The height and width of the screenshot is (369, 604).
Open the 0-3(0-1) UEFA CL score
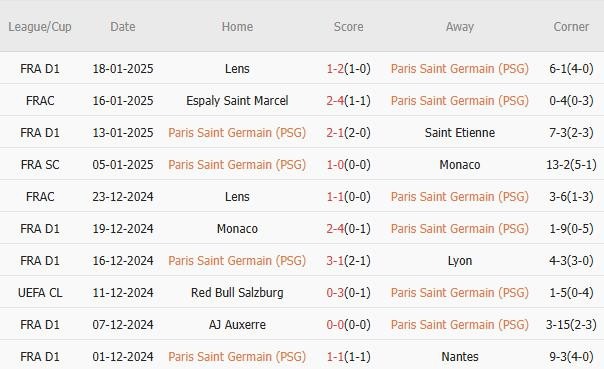pyautogui.click(x=348, y=292)
